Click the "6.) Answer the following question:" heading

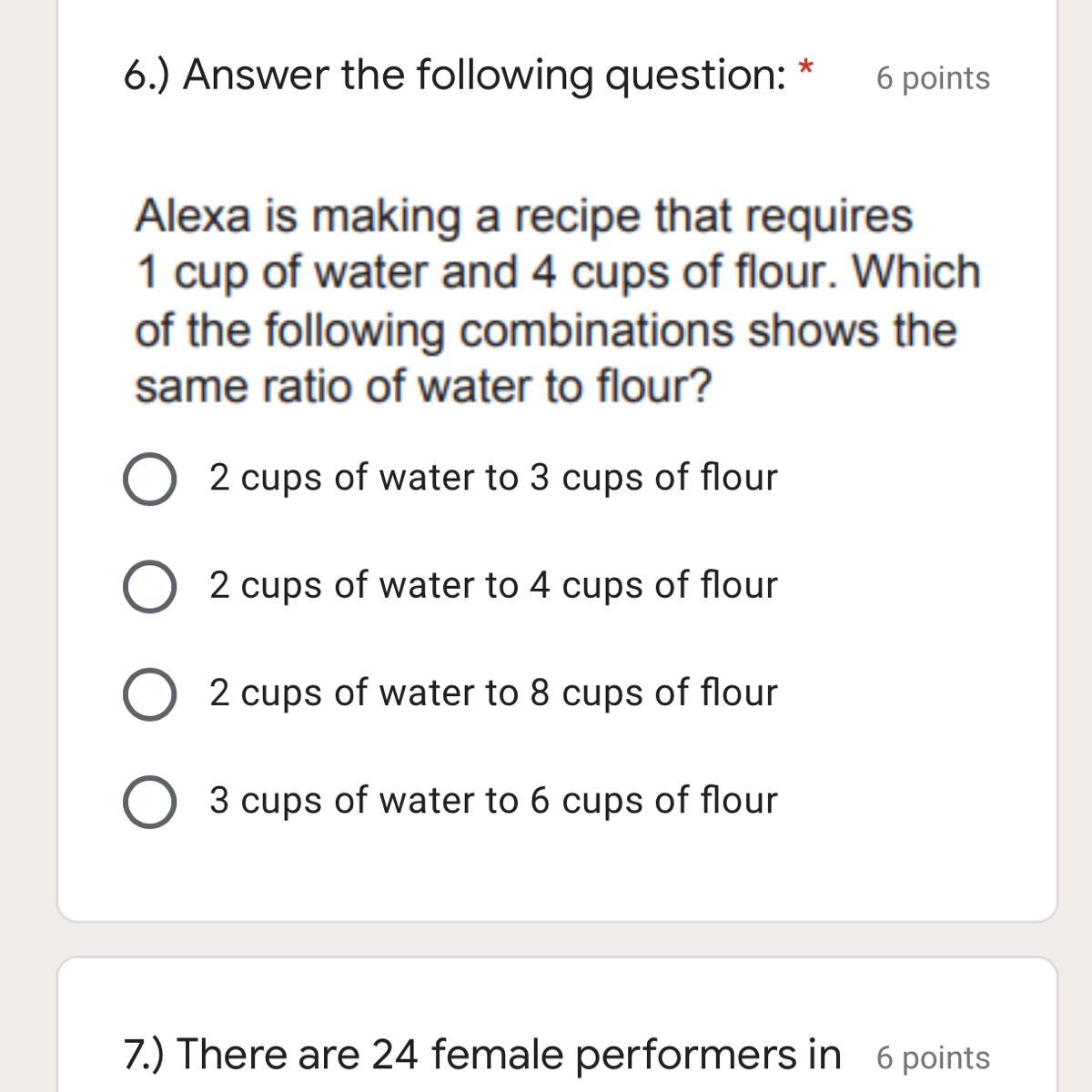click(x=455, y=76)
